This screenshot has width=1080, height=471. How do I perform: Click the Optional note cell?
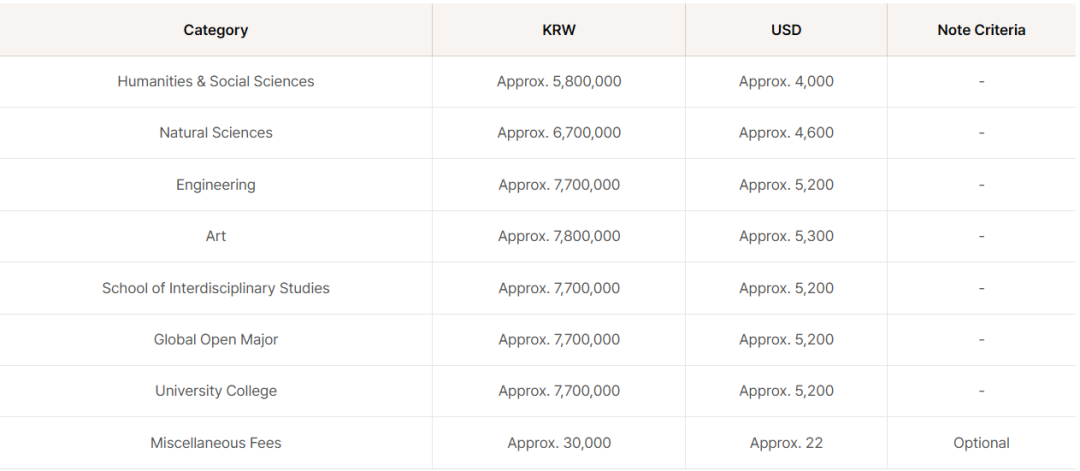[981, 443]
